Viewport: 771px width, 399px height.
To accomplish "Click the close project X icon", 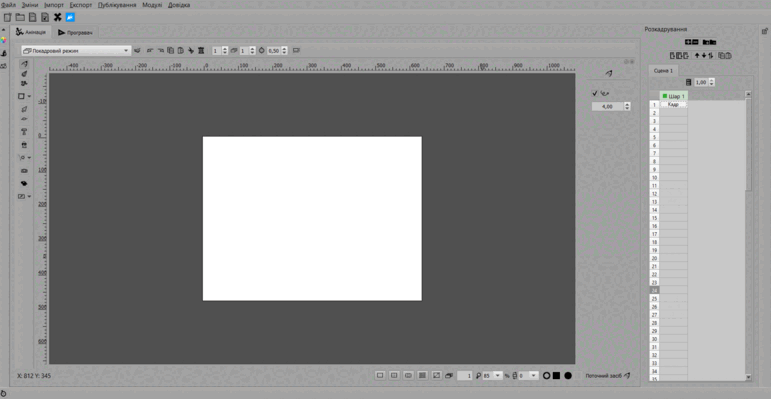I will coord(58,17).
